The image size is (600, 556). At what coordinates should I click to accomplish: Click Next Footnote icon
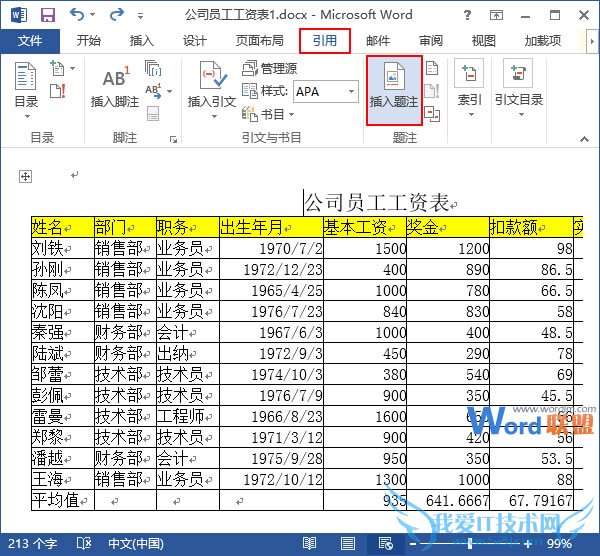click(x=153, y=91)
